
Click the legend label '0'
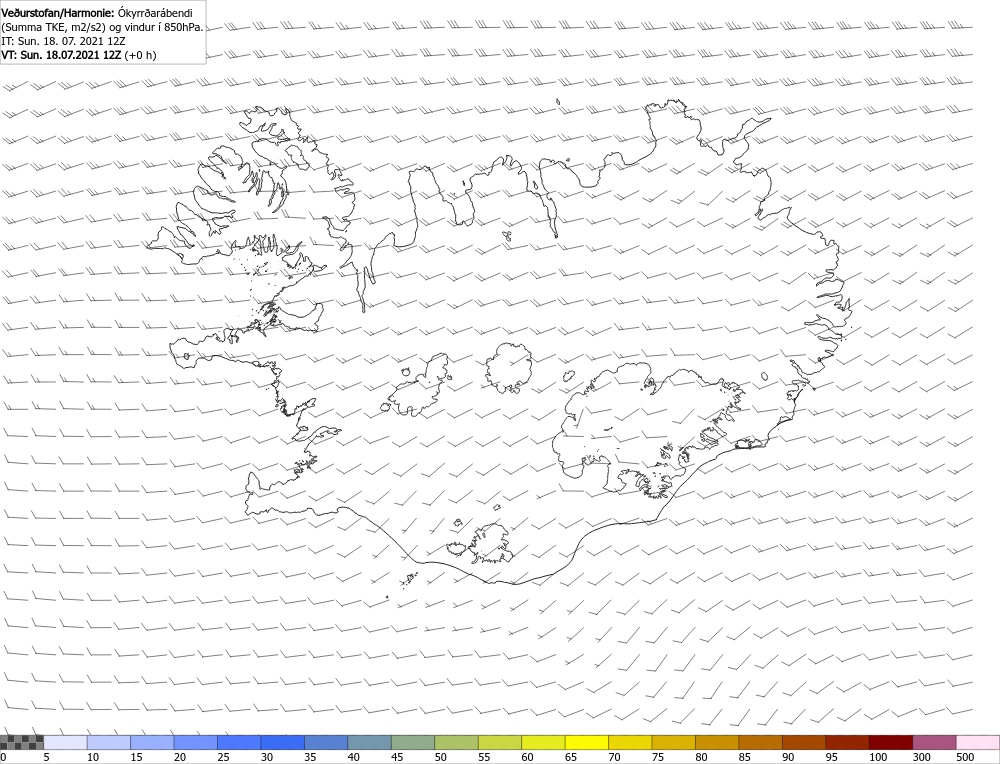[x=3, y=757]
